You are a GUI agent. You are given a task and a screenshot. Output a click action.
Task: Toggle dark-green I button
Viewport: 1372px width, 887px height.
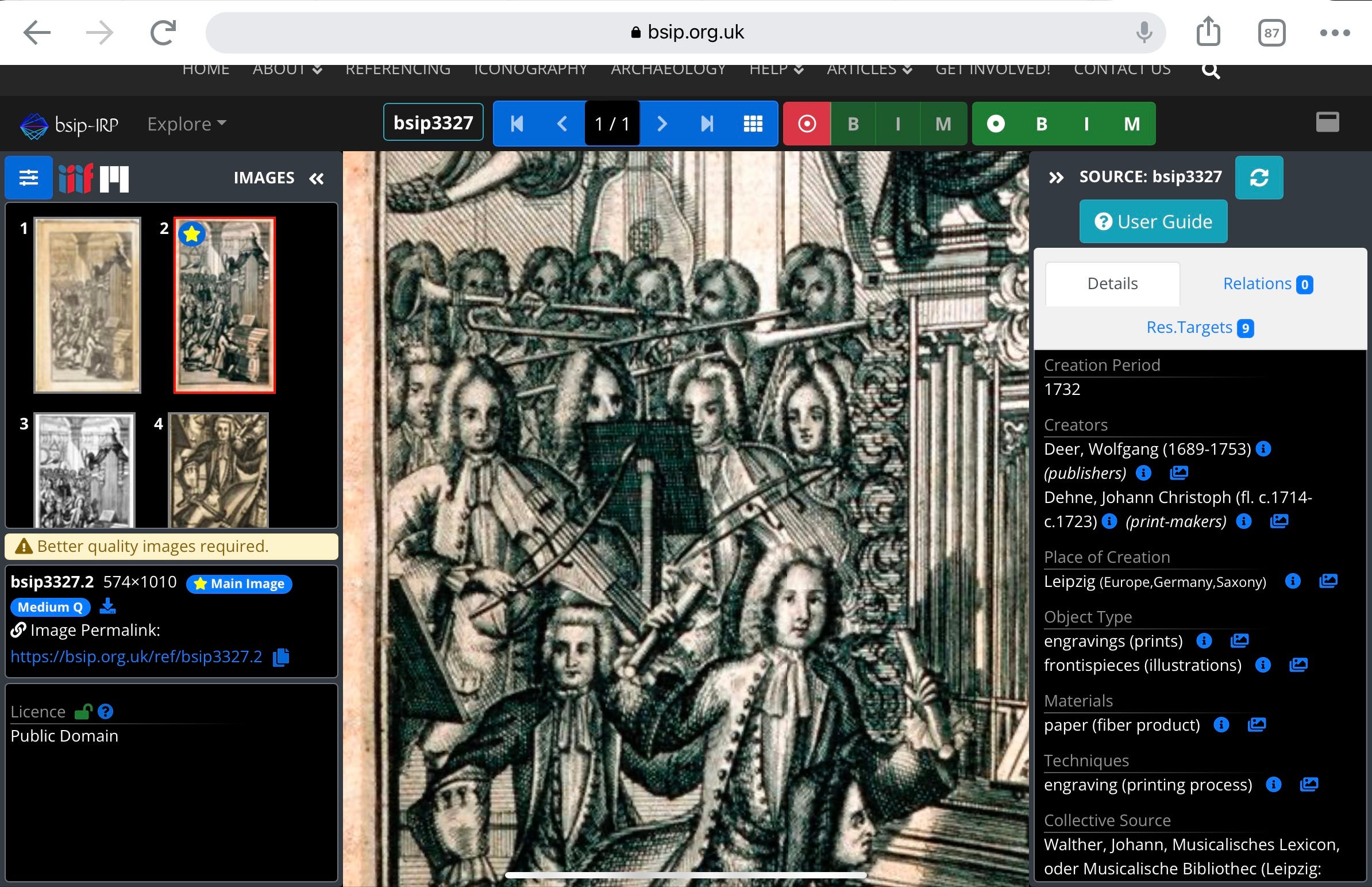898,124
